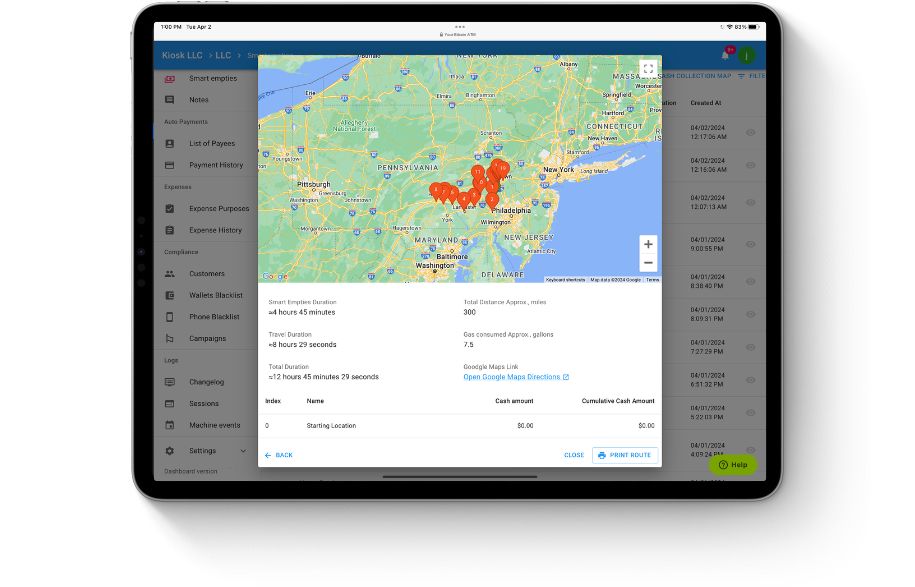Open the notifications bell
The height and width of the screenshot is (587, 915).
(x=725, y=54)
